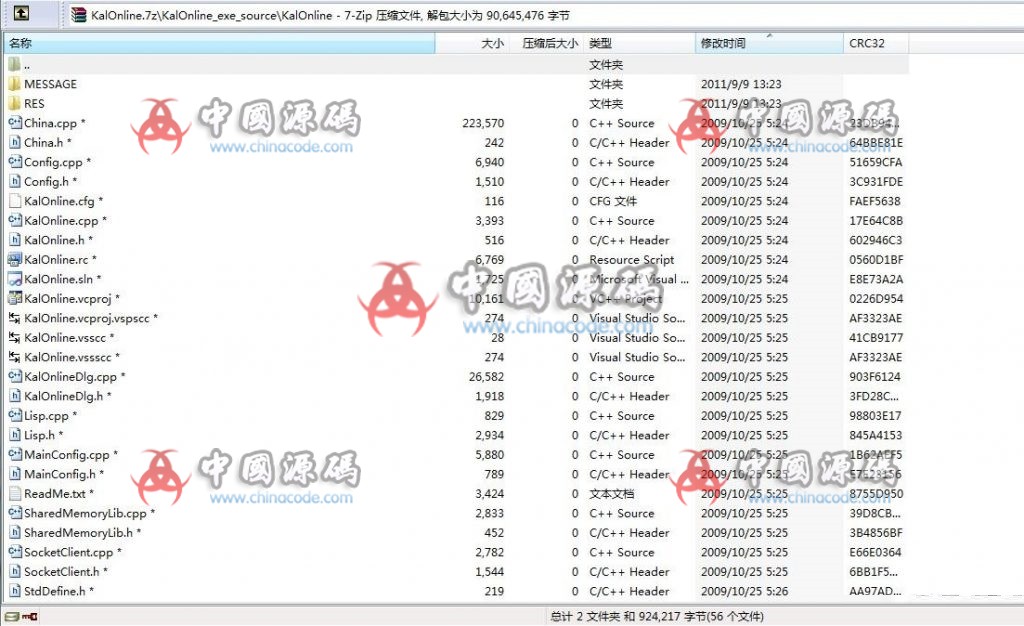Viewport: 1024px width, 626px height.
Task: Click size value 26,582 of KalOnlineDlg.cpp
Action: 487,377
